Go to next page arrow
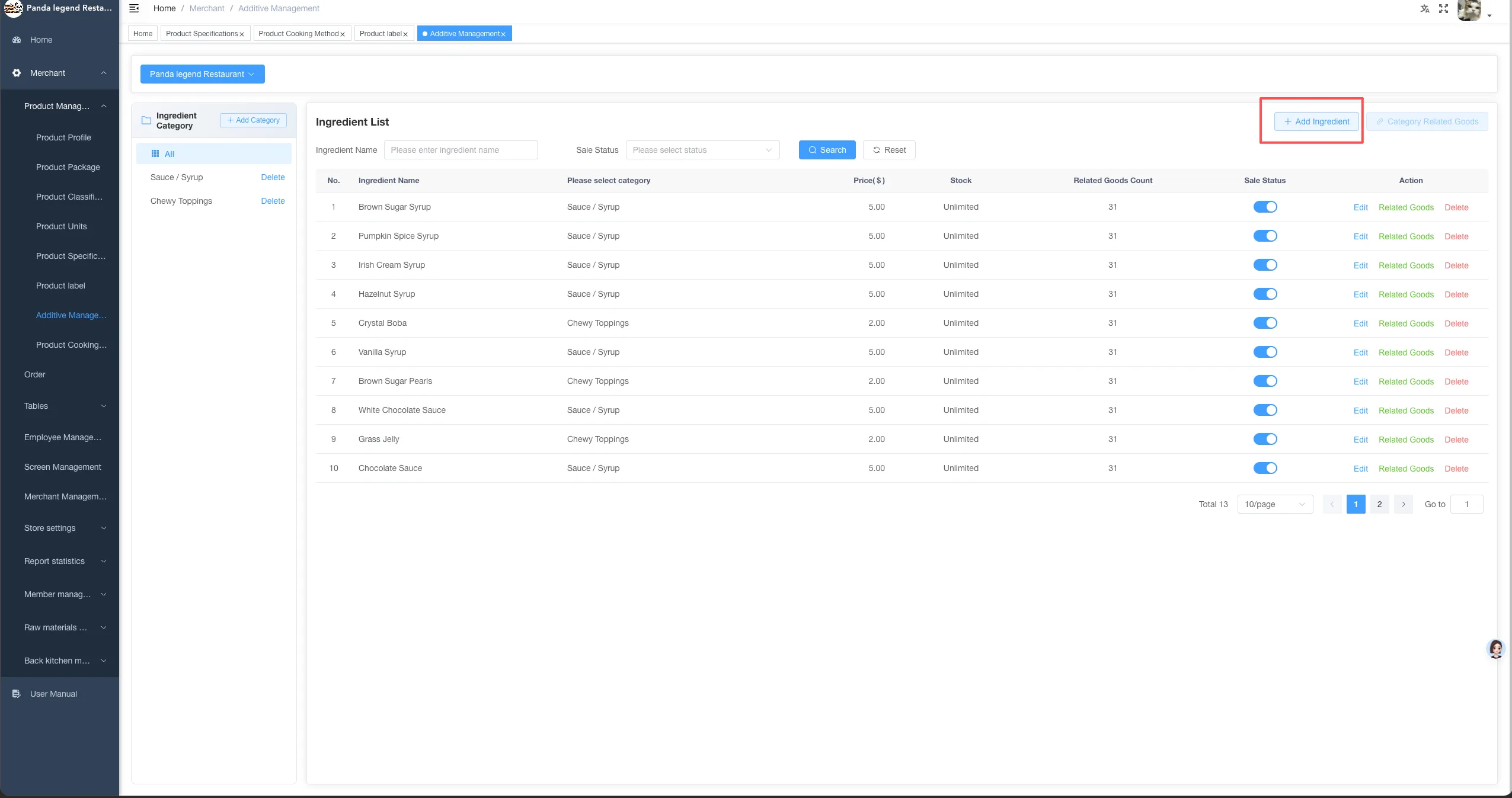1512x798 pixels. tap(1404, 504)
